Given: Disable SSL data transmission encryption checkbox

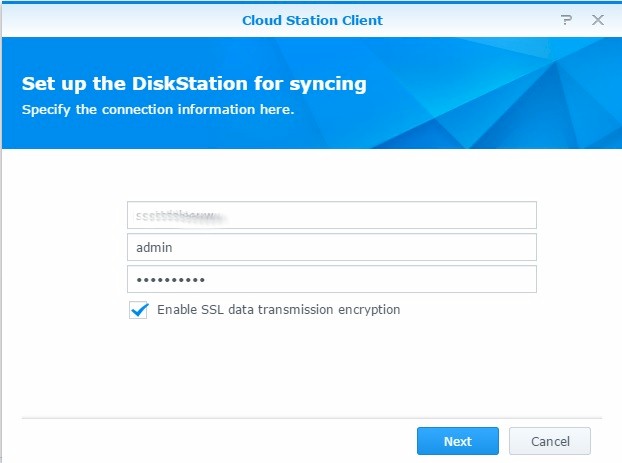Looking at the screenshot, I should [138, 310].
